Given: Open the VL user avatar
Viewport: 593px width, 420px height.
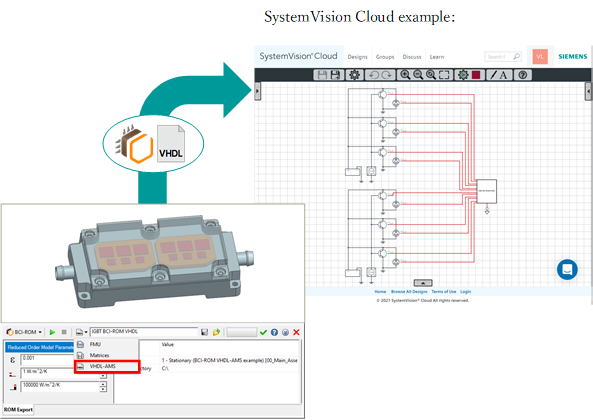Looking at the screenshot, I should pos(540,57).
